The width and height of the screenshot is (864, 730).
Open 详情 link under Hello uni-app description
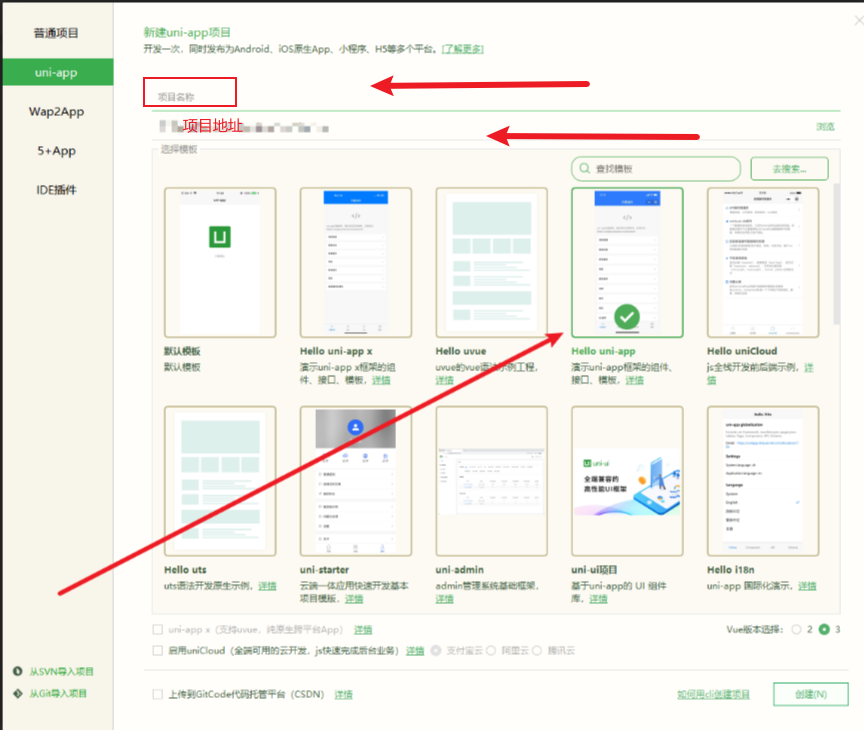[634, 380]
